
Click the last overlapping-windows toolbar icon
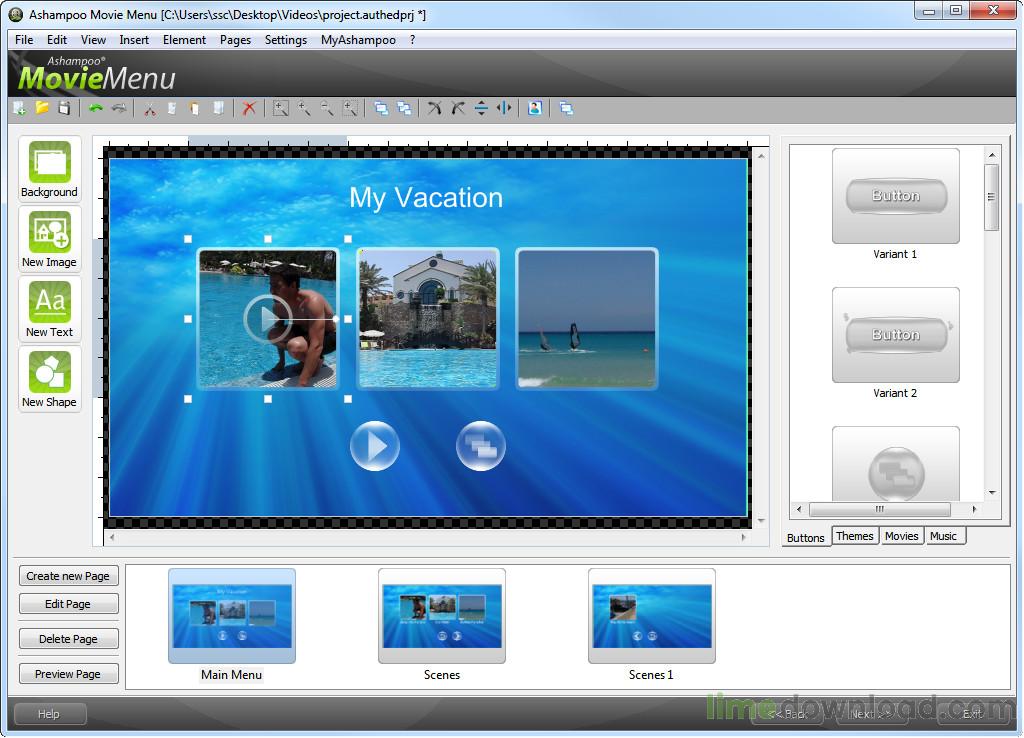[x=566, y=108]
